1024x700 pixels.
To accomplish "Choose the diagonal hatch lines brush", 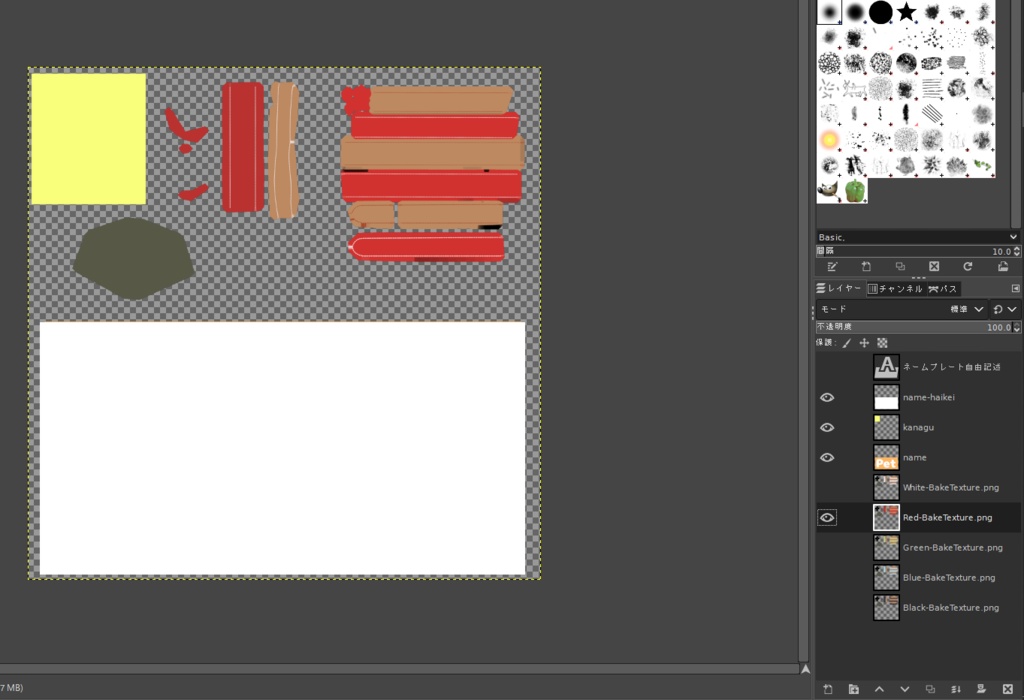I will pos(932,114).
